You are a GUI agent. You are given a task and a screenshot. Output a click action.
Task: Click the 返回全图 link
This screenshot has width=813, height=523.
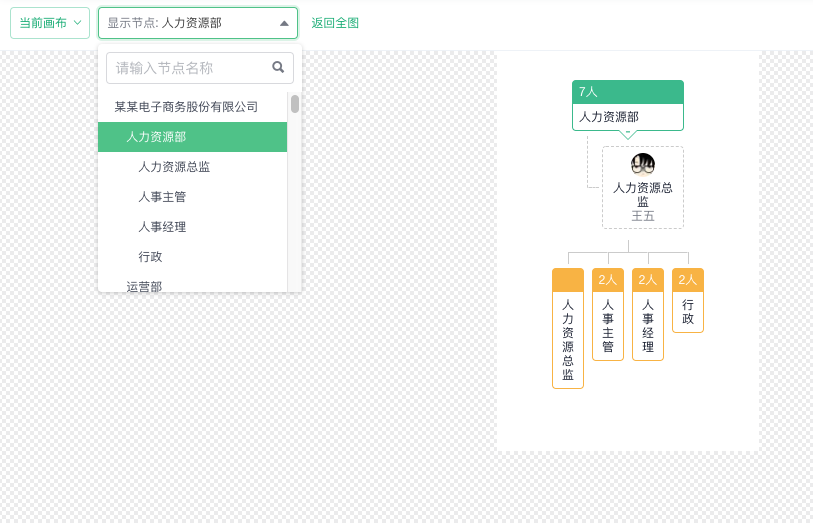335,23
